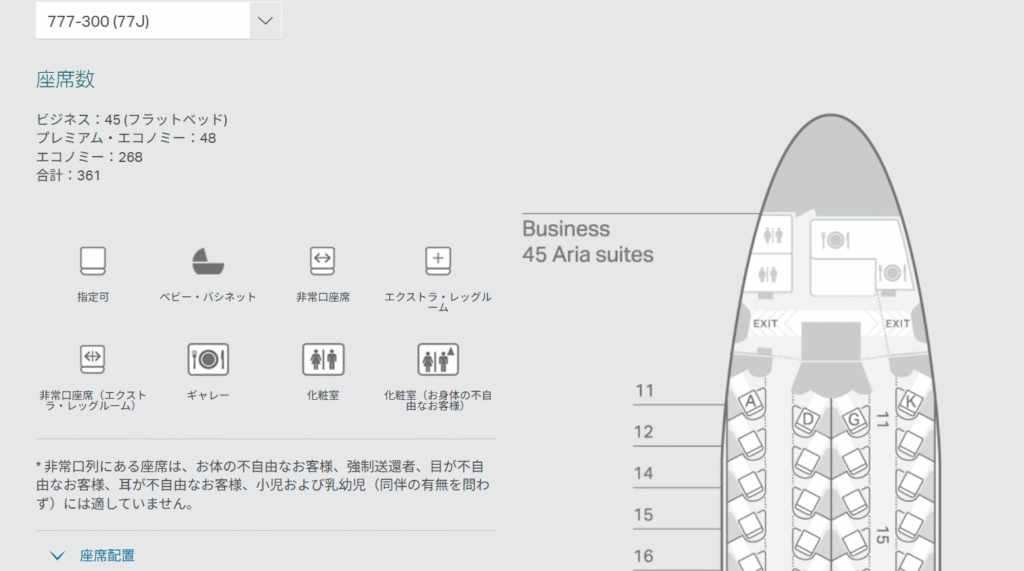Viewport: 1024px width, 571px height.
Task: Click the 非常口座席（エクストラ・レッグルーム） legend icon
Action: tap(93, 358)
